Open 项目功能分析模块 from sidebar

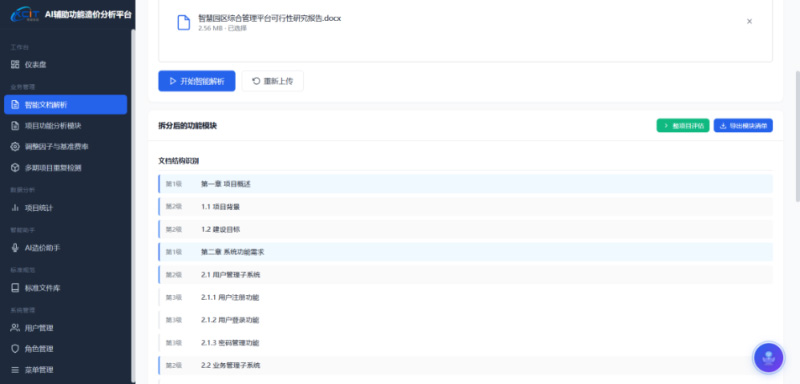click(x=65, y=125)
